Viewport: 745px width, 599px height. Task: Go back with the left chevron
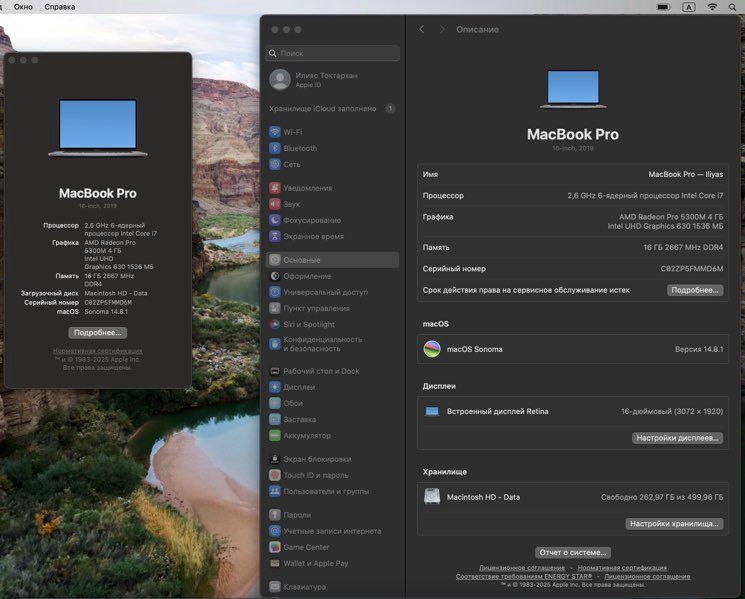point(421,29)
